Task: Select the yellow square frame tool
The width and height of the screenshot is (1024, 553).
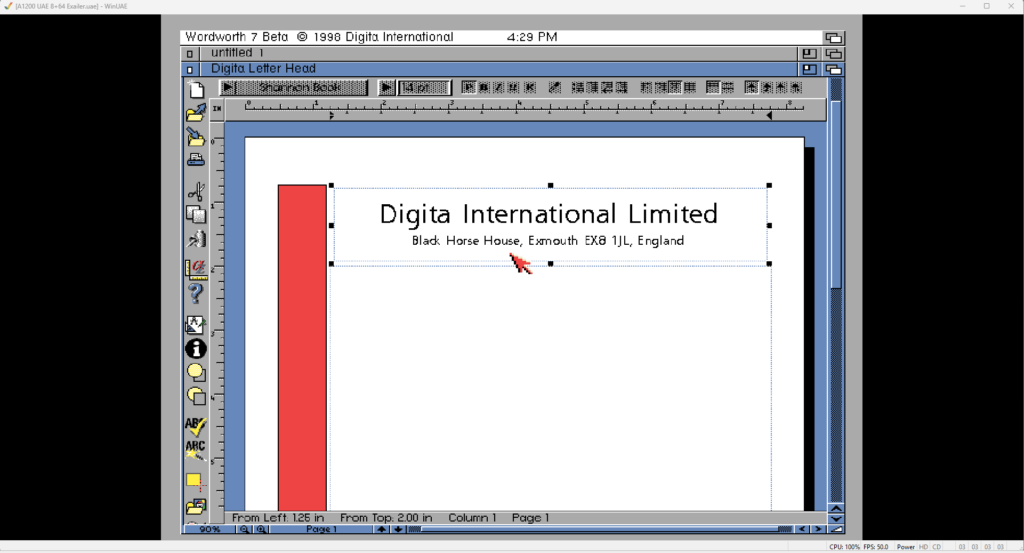Action: tap(195, 482)
